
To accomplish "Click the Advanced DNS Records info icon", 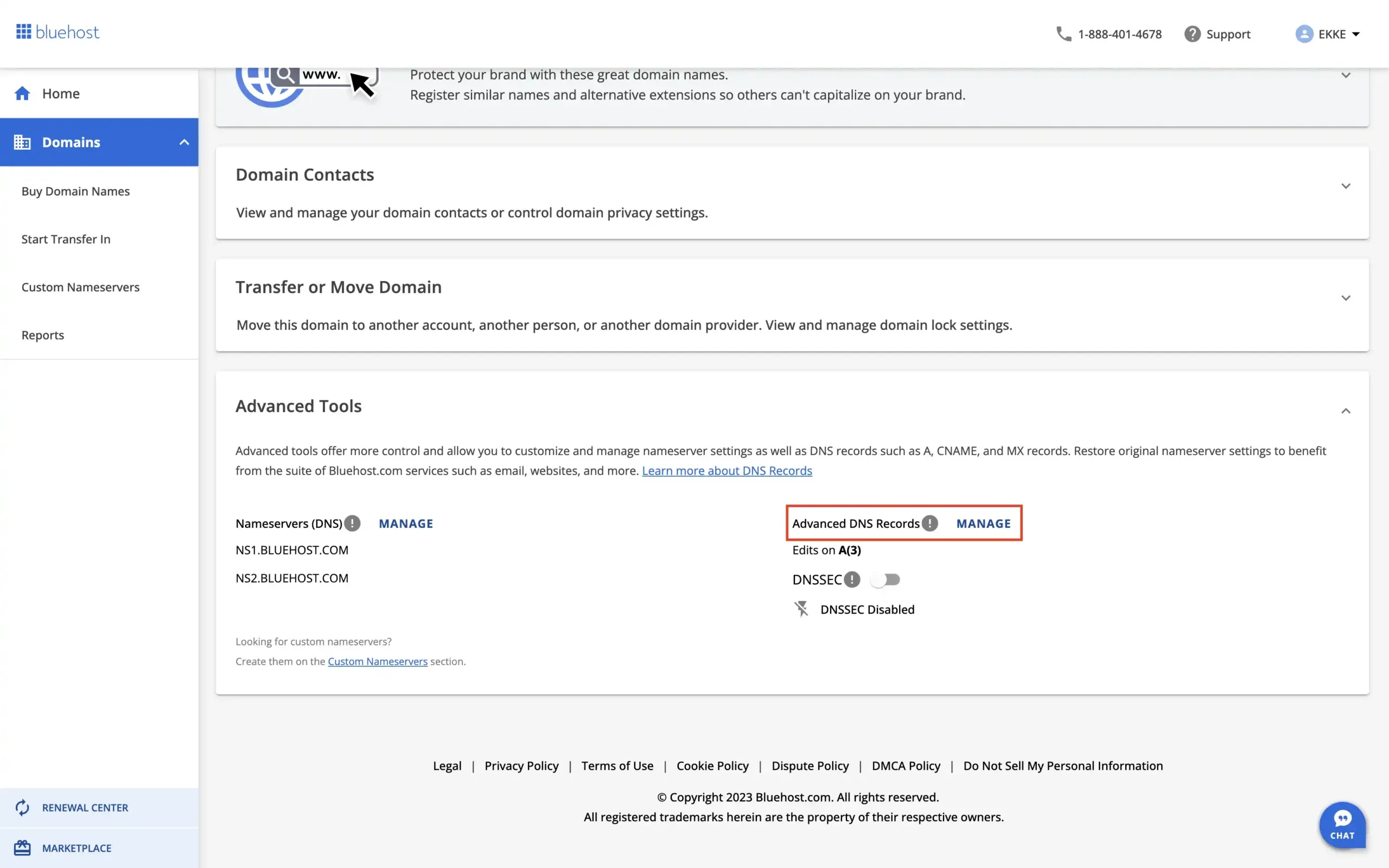I will point(929,523).
